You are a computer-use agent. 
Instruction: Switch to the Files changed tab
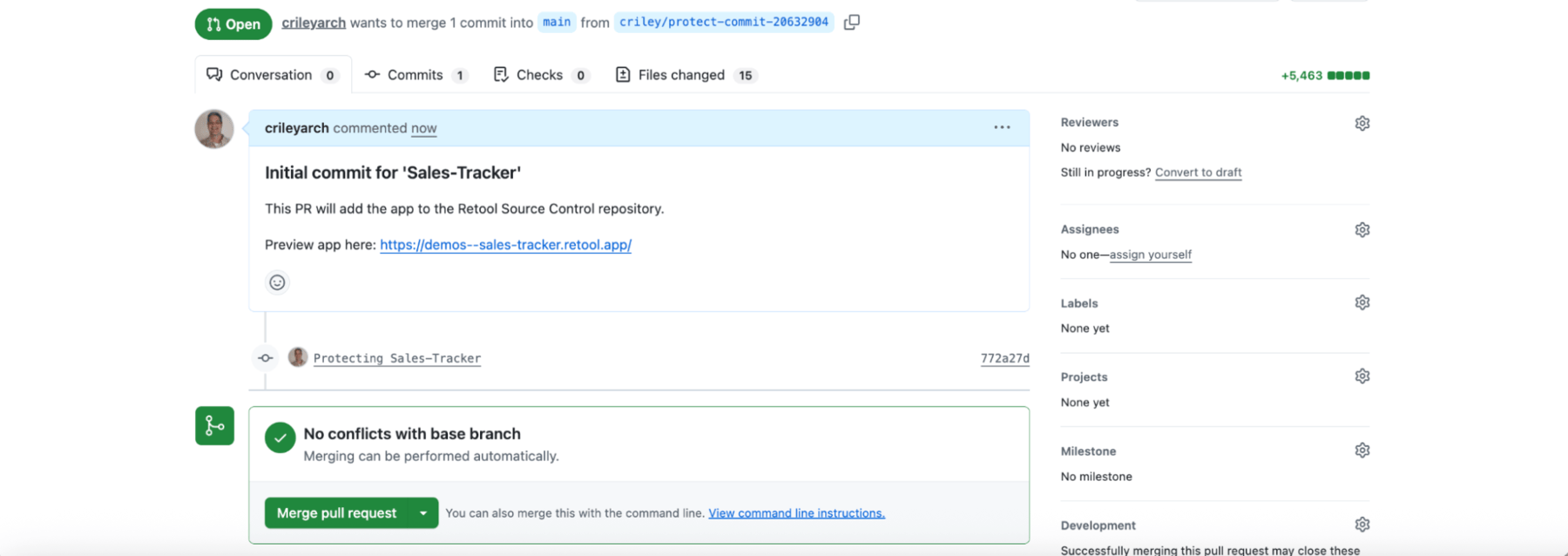686,75
